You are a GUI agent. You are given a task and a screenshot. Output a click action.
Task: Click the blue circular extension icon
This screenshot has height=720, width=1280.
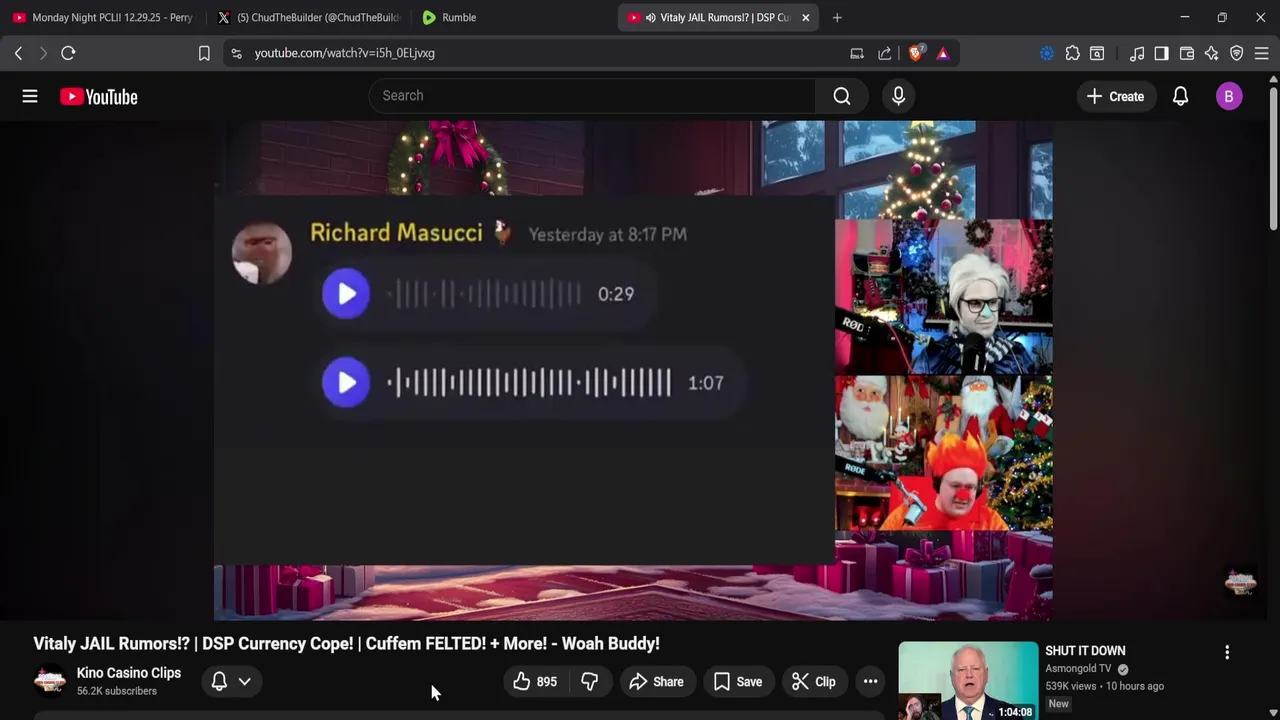[x=1047, y=53]
